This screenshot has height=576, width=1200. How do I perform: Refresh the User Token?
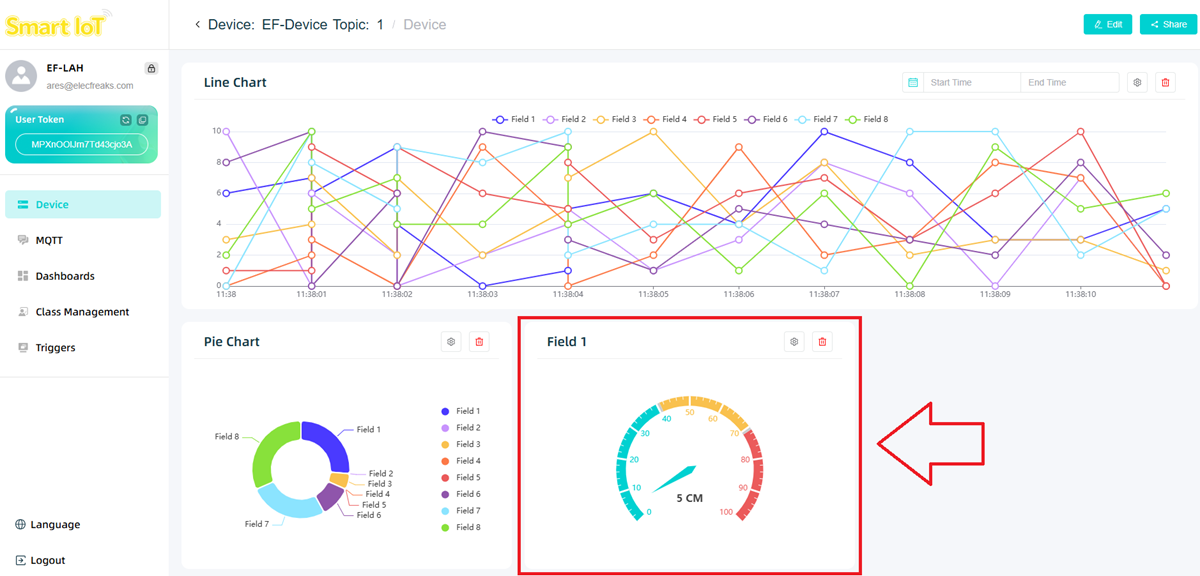[x=126, y=120]
